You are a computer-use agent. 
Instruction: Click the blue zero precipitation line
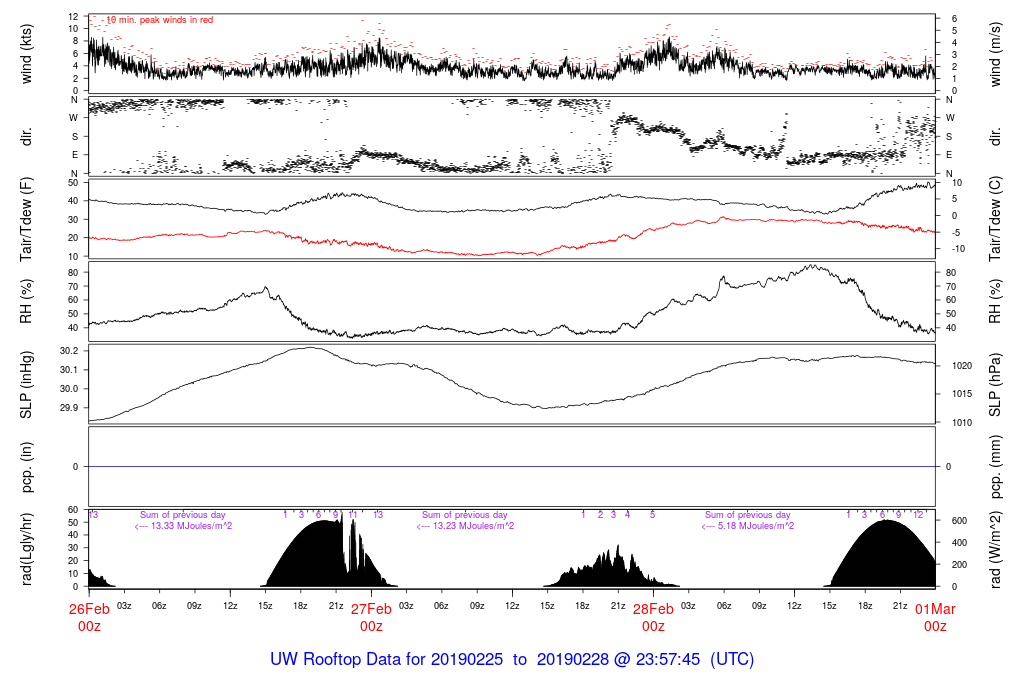512,466
